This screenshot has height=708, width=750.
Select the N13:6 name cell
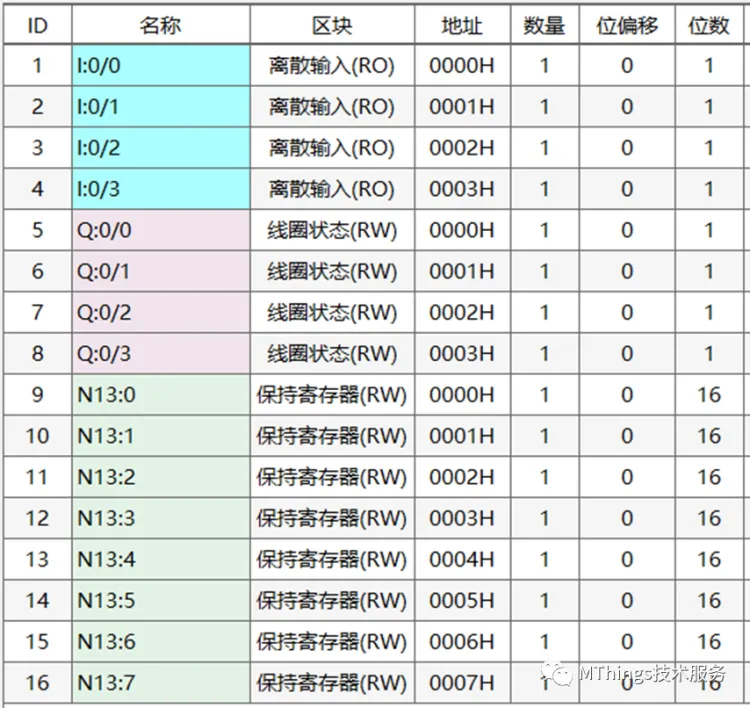click(x=161, y=642)
